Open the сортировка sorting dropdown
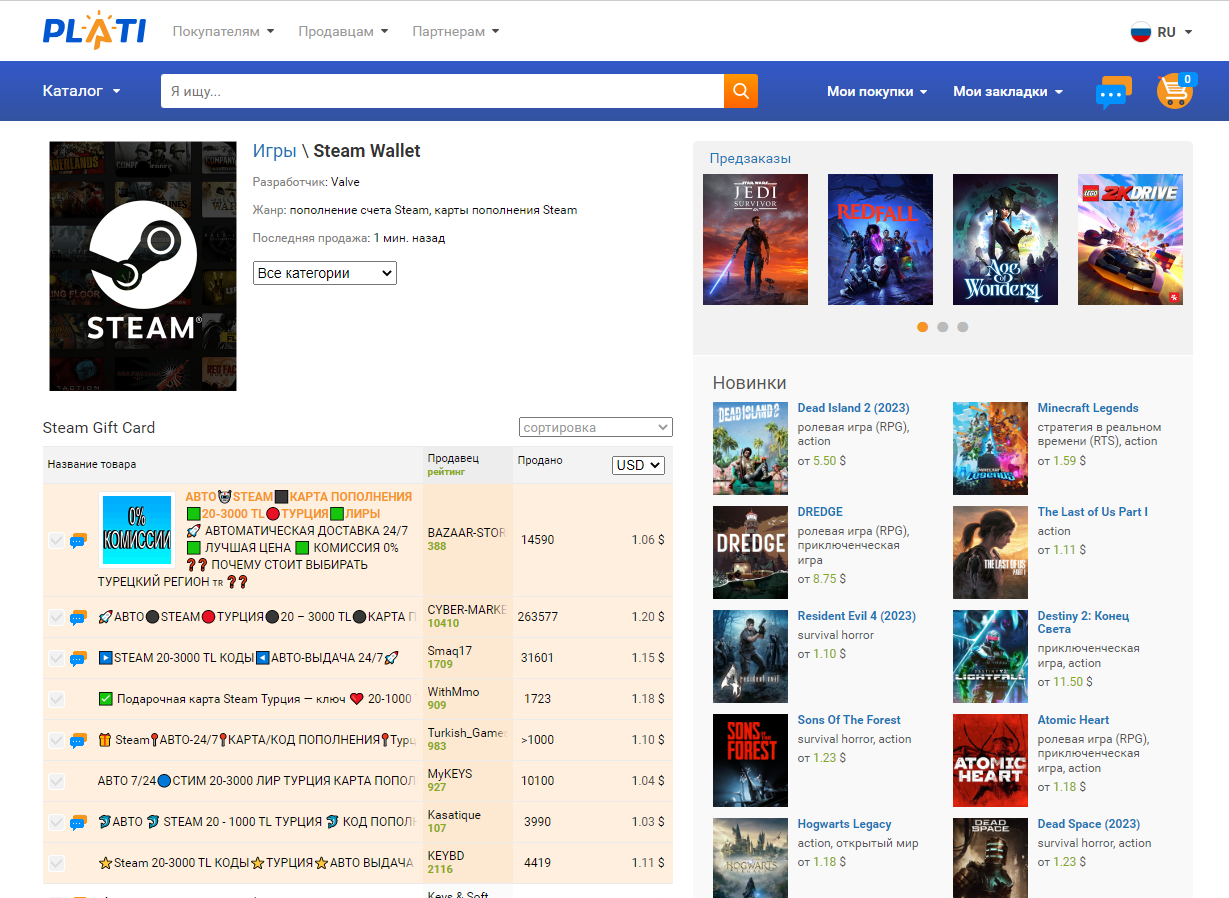This screenshot has height=898, width=1229. coord(596,427)
